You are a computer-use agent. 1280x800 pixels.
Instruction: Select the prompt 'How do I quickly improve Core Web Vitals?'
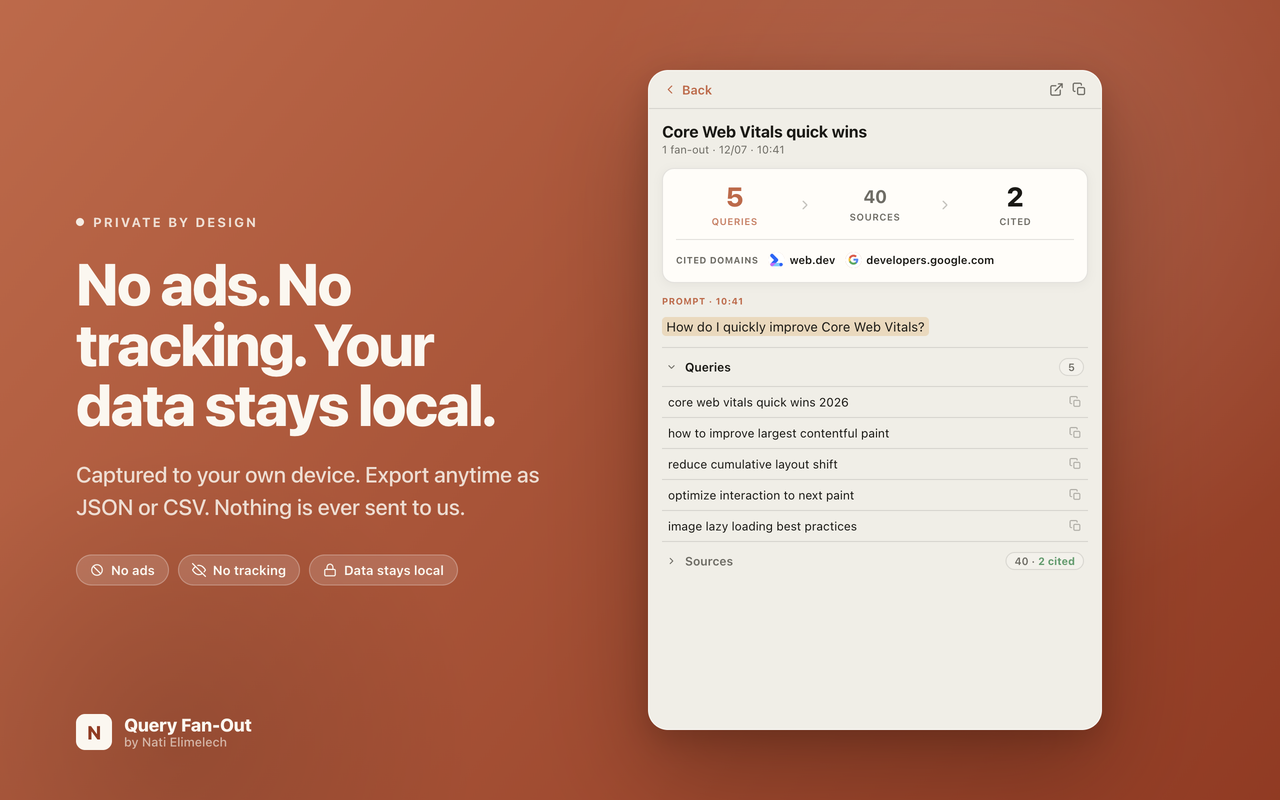795,327
